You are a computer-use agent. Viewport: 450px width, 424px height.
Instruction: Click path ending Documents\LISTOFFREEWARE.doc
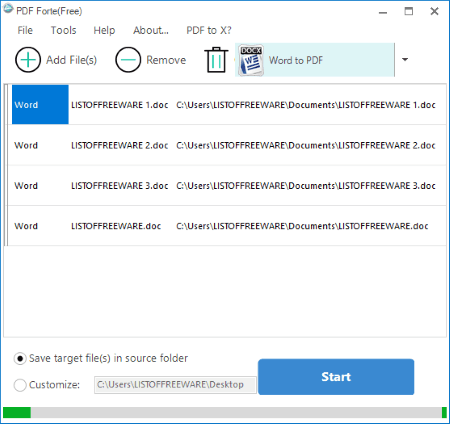tap(302, 226)
